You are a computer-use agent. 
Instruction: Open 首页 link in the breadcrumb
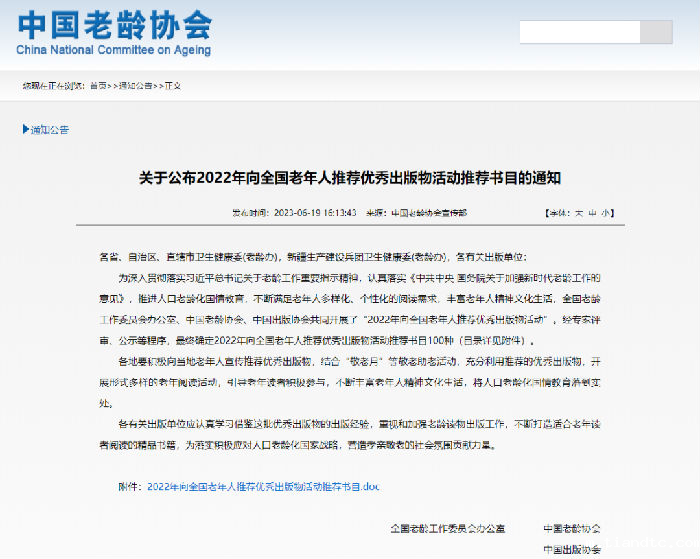pos(97,87)
